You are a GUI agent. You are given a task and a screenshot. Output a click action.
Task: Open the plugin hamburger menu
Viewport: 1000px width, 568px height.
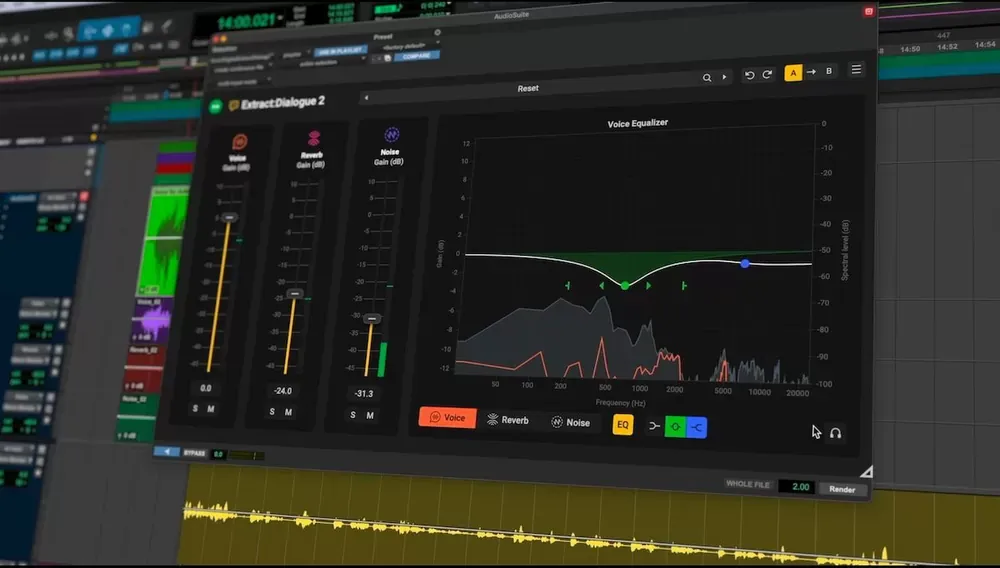tap(857, 69)
